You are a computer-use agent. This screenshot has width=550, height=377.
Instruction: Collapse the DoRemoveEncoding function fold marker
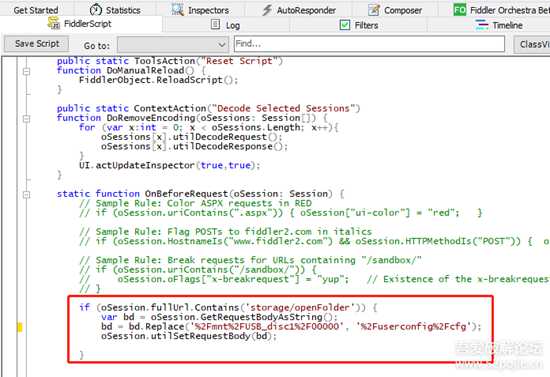click(26, 119)
